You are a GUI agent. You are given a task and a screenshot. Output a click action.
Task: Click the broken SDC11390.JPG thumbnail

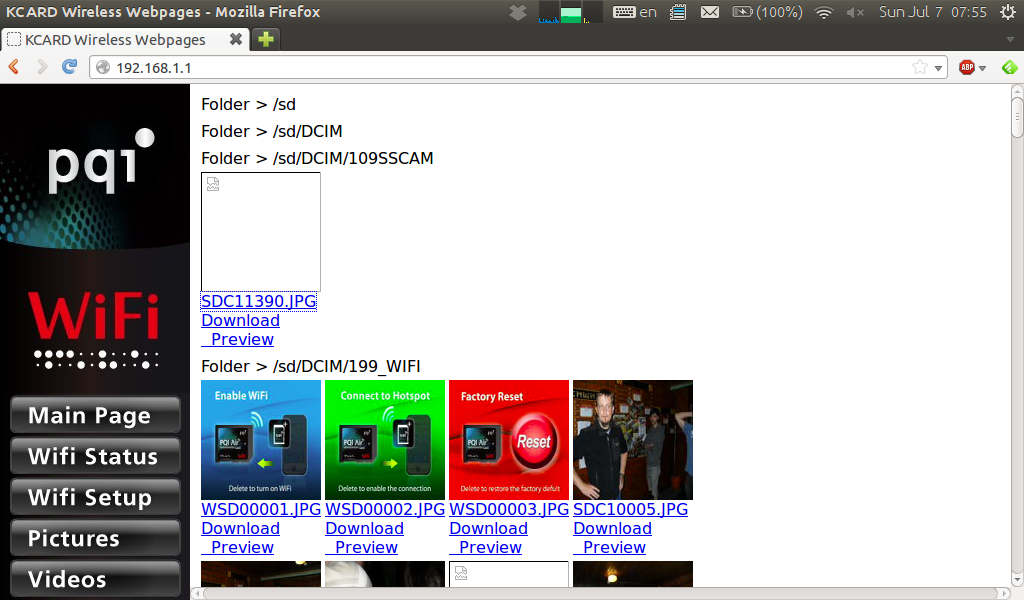click(261, 232)
